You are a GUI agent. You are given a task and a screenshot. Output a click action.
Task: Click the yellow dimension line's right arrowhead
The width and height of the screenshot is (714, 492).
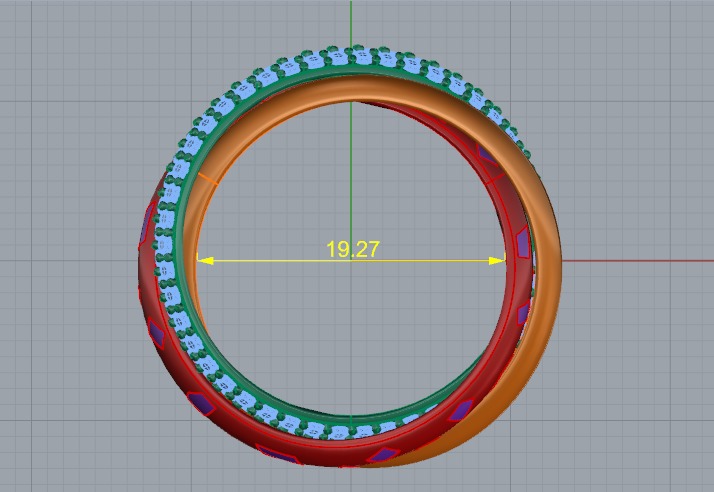(x=497, y=261)
